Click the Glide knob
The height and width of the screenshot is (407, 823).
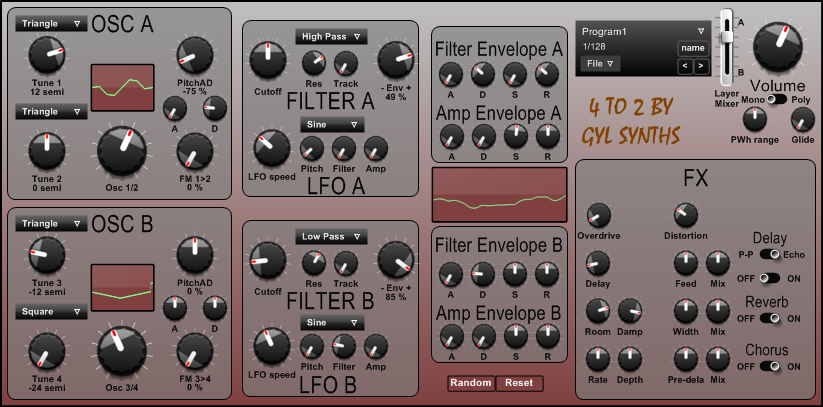click(802, 121)
